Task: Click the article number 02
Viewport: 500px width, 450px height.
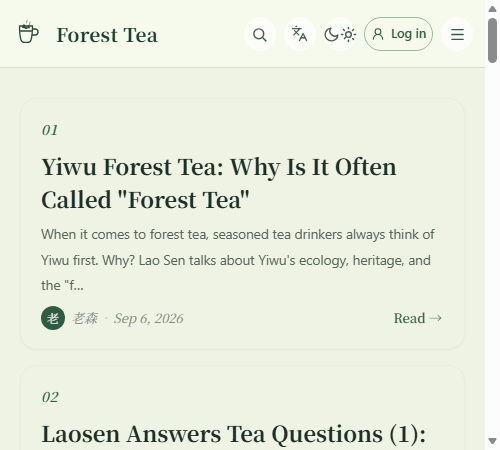Action: (50, 397)
